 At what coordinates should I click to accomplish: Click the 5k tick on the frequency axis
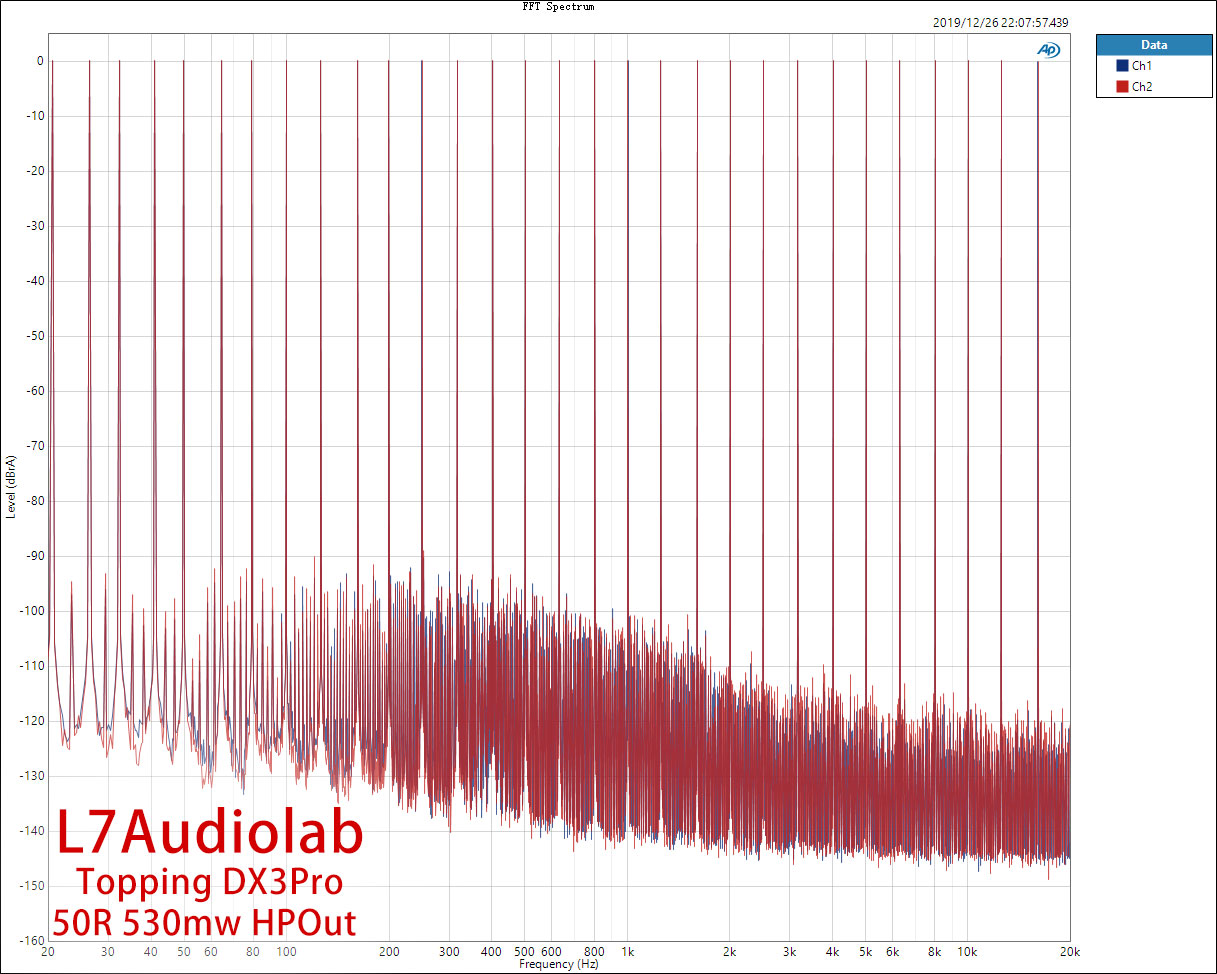pos(866,952)
